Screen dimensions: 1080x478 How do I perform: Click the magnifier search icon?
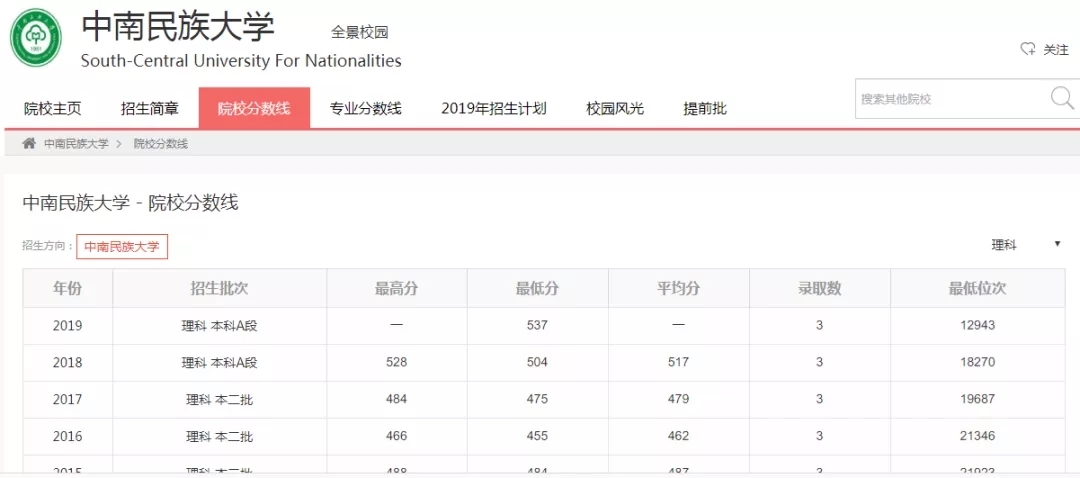[x=1061, y=98]
